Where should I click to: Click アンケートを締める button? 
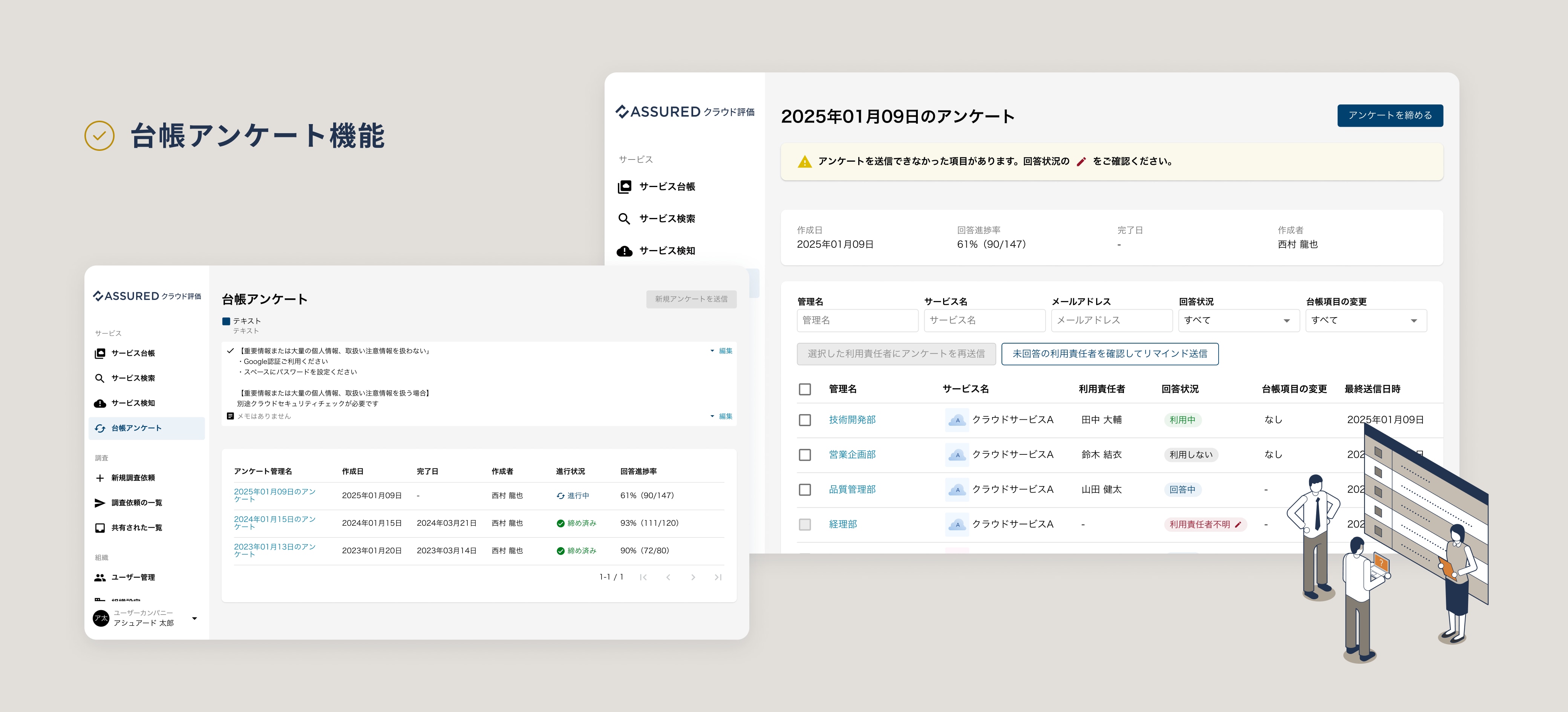[1390, 116]
